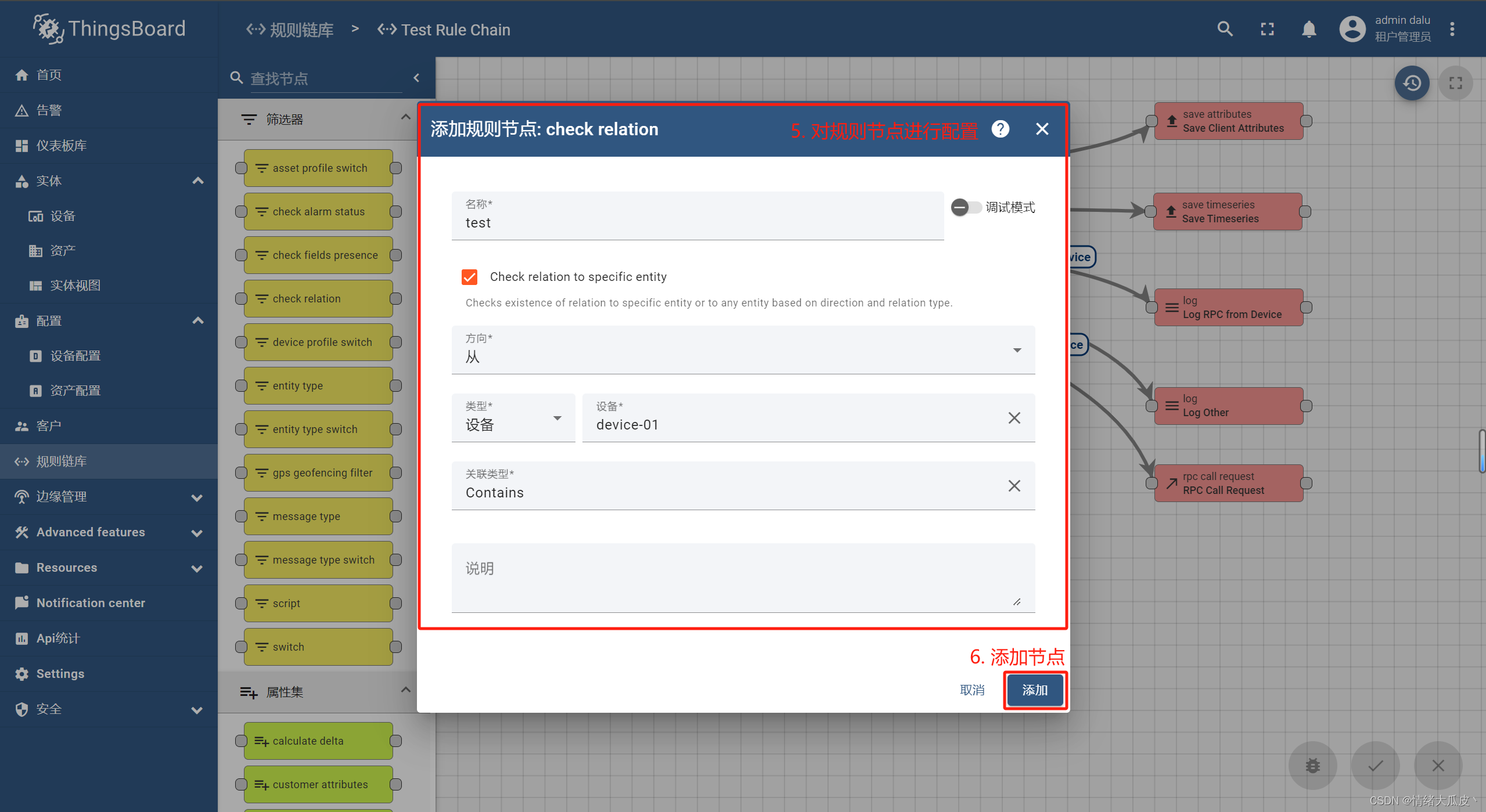Clear the Contains relation type
Screen dimensions: 1486x812
(x=1014, y=486)
